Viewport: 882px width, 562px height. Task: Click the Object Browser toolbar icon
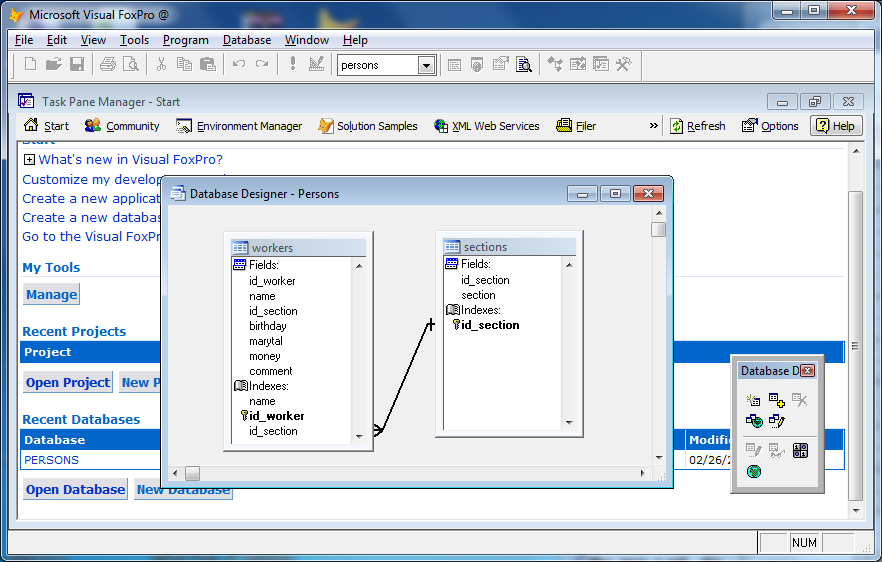578,64
